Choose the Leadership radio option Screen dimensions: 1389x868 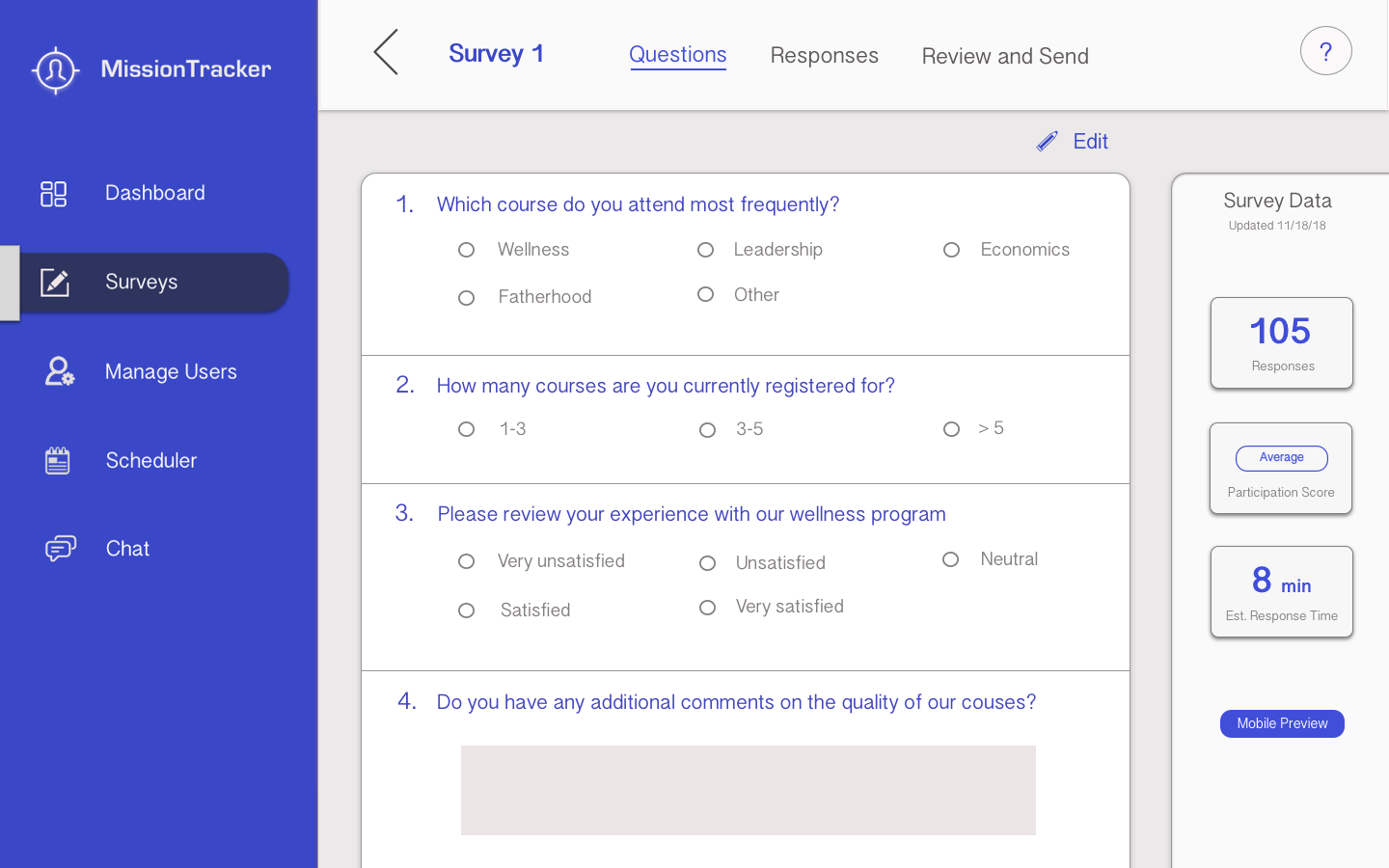pos(706,251)
